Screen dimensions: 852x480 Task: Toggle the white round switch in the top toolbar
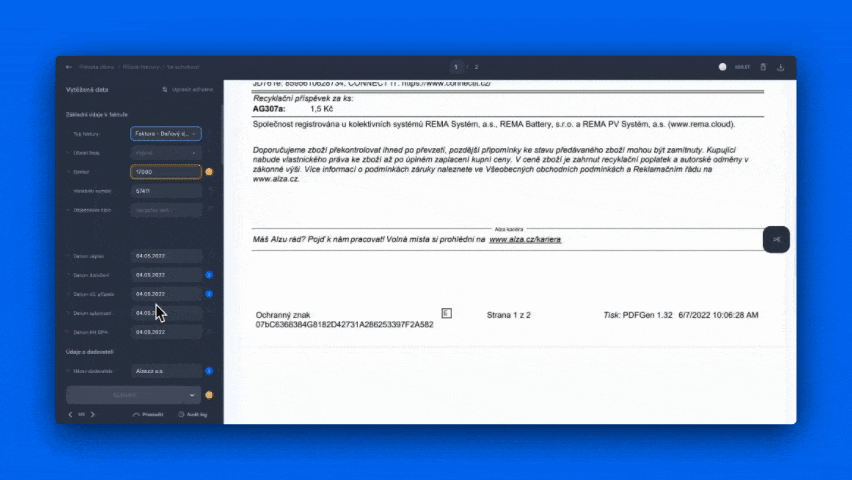[x=723, y=67]
